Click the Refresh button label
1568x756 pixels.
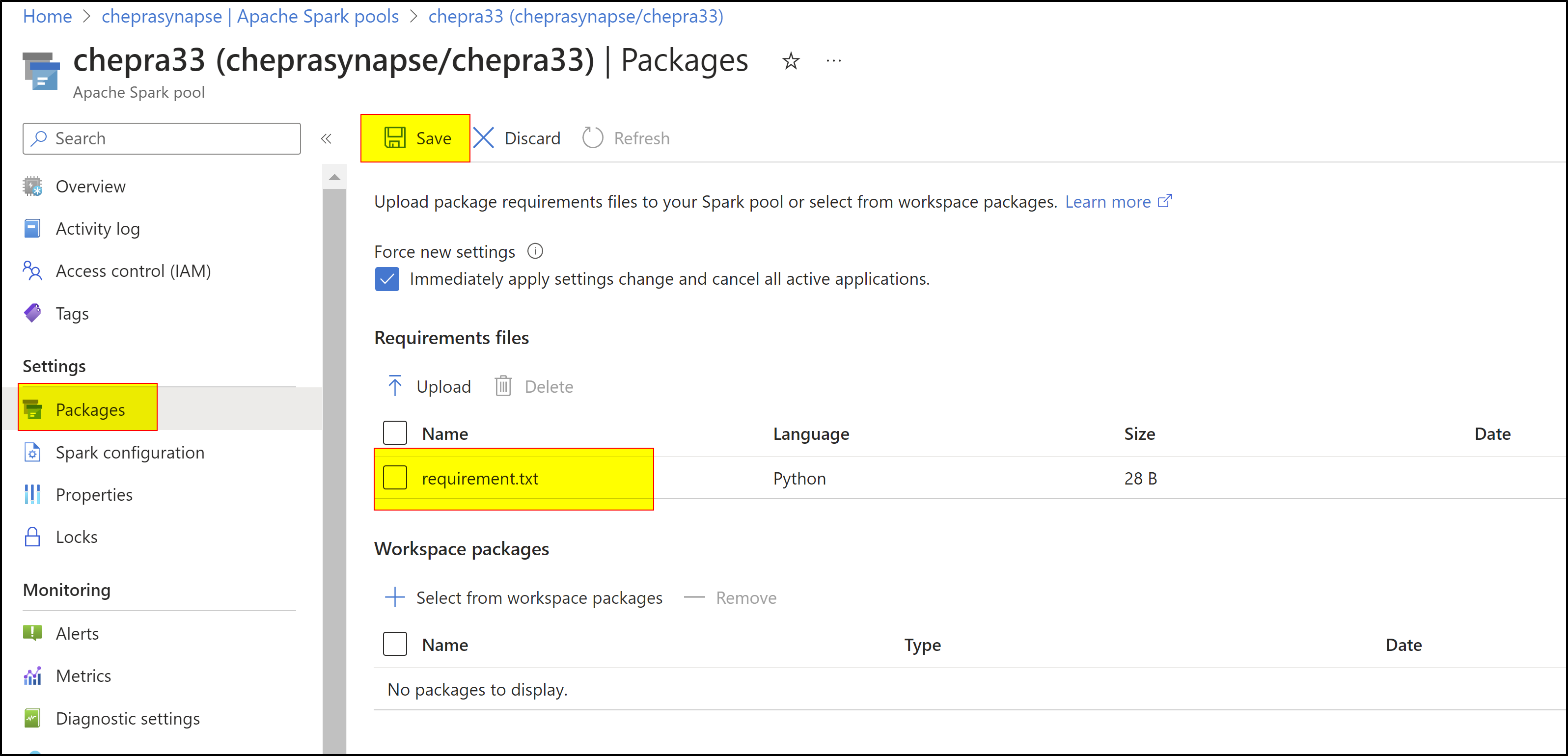(x=641, y=138)
